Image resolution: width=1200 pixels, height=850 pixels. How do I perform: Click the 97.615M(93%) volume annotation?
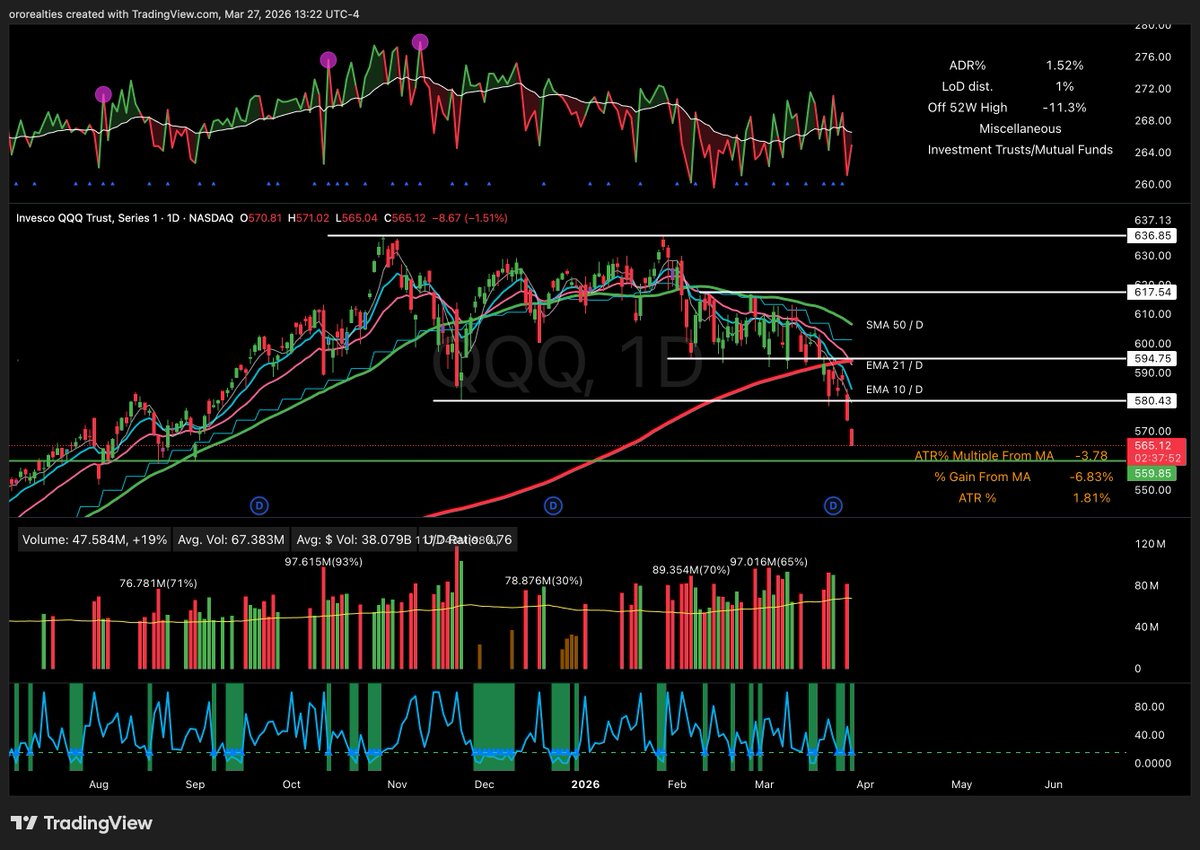coord(323,562)
